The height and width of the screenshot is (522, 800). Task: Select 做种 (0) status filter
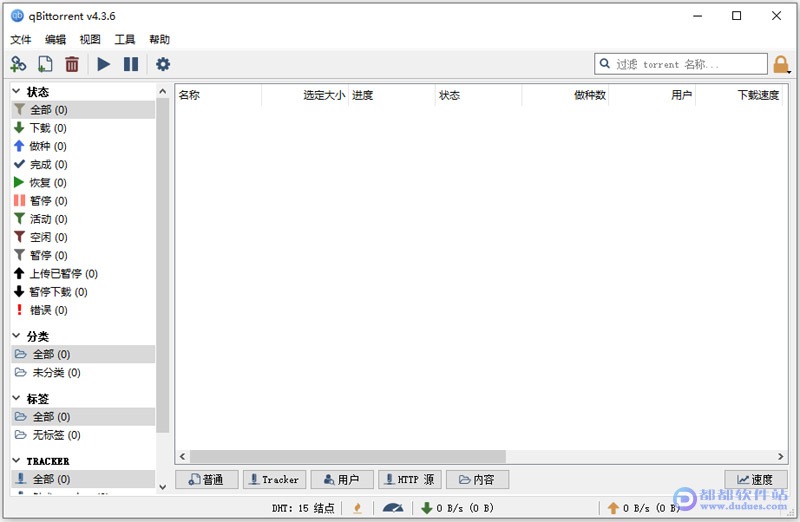point(83,146)
